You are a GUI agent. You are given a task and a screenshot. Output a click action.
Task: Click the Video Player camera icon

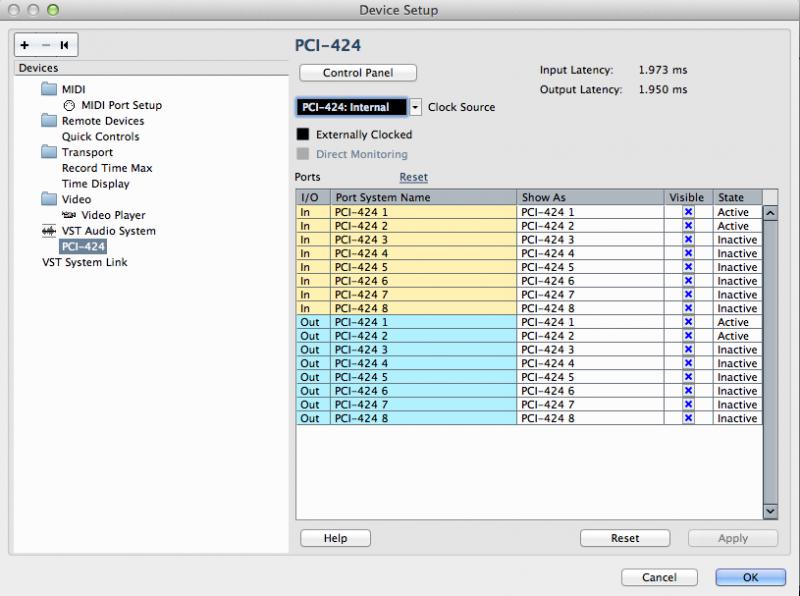coord(69,215)
